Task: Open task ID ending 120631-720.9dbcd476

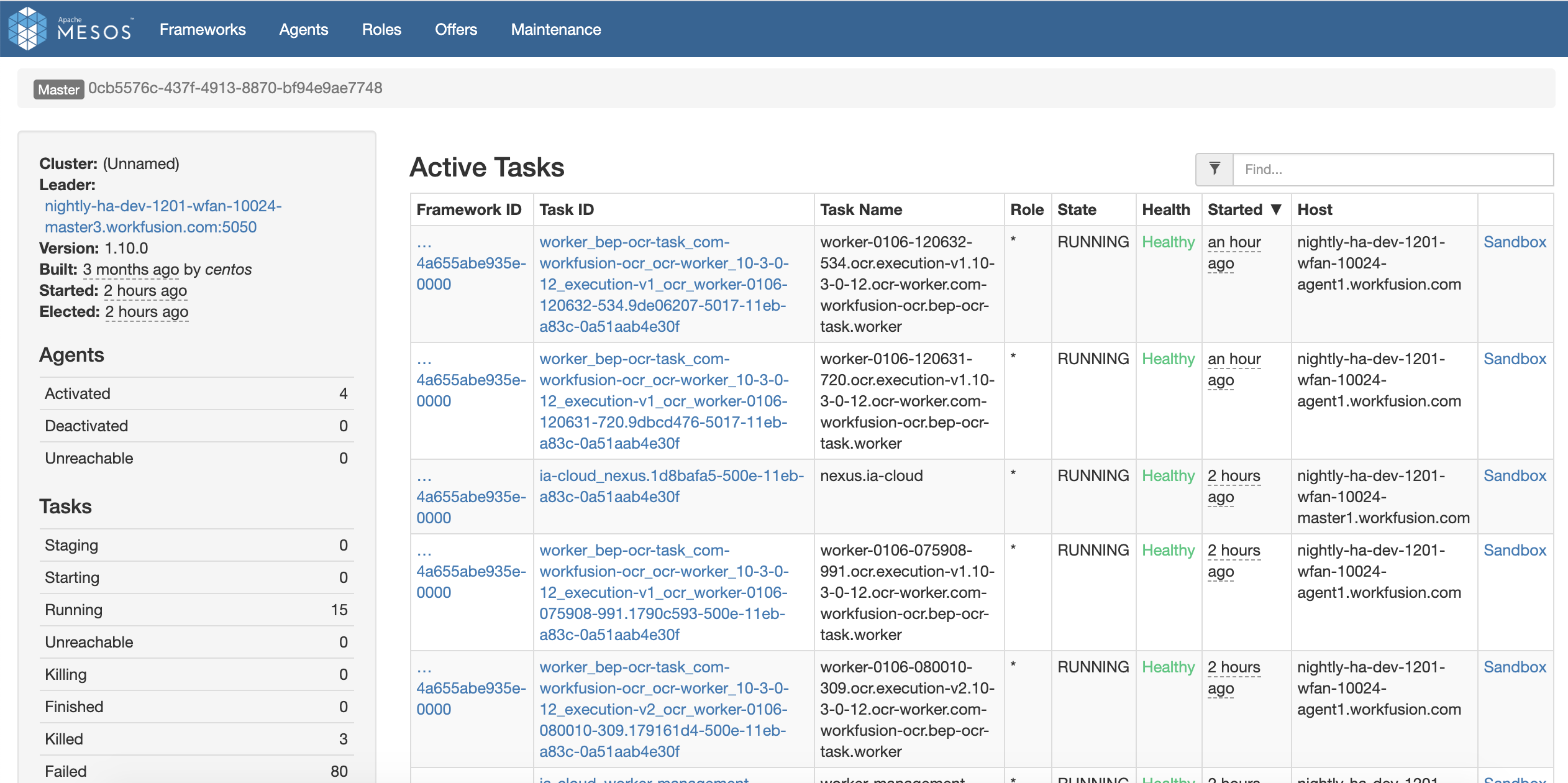Action: coord(664,401)
